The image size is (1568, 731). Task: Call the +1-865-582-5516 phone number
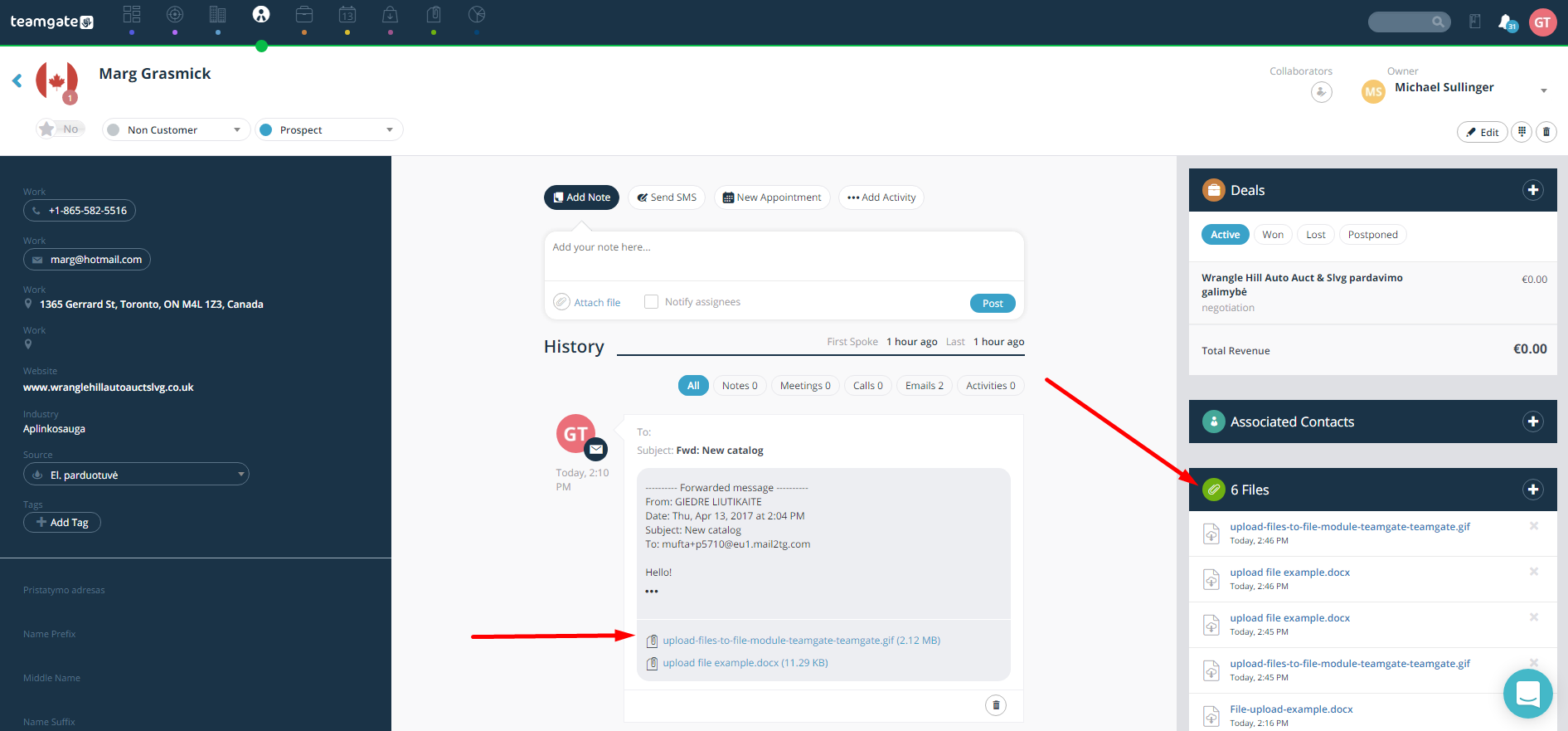coord(80,211)
